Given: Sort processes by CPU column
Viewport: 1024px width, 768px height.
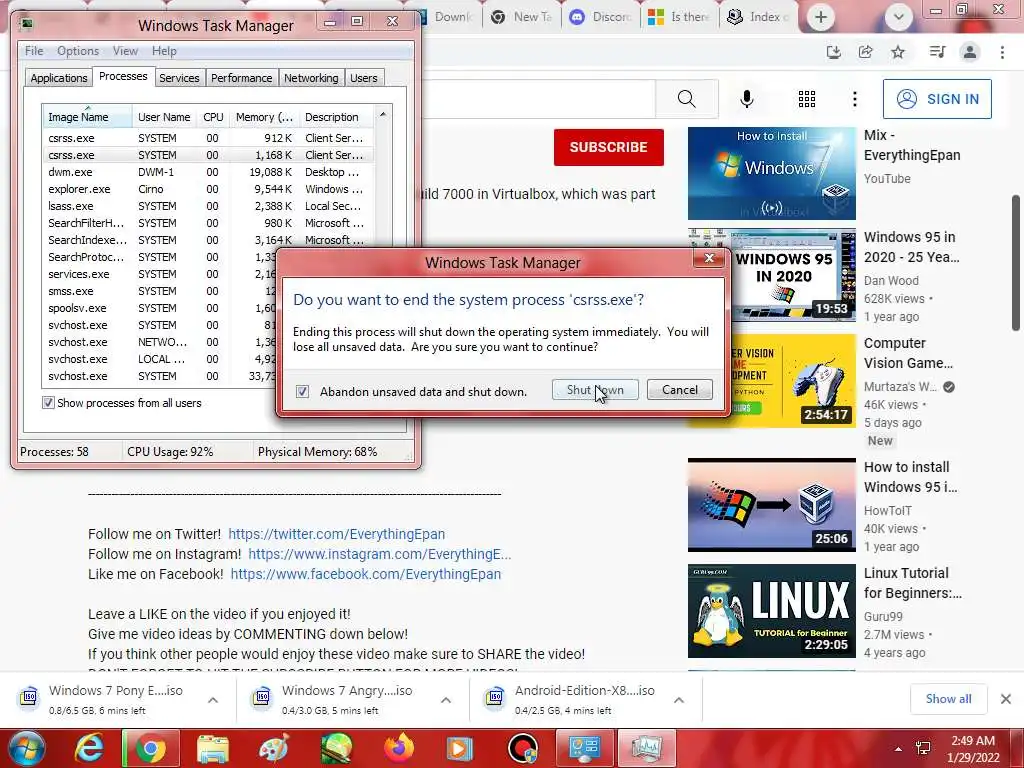Looking at the screenshot, I should pyautogui.click(x=213, y=117).
